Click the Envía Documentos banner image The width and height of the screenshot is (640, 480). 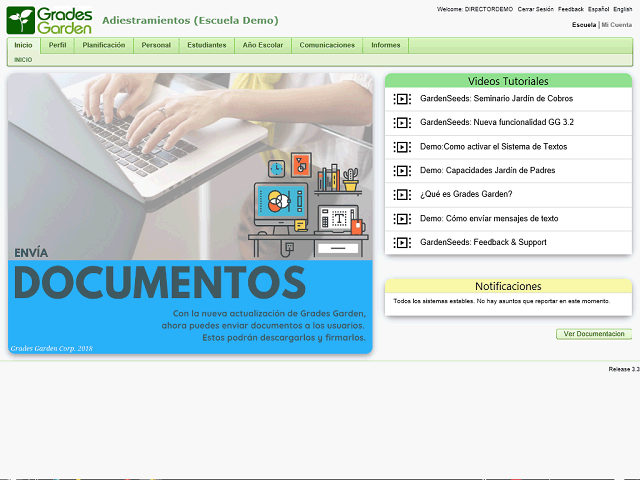[190, 213]
